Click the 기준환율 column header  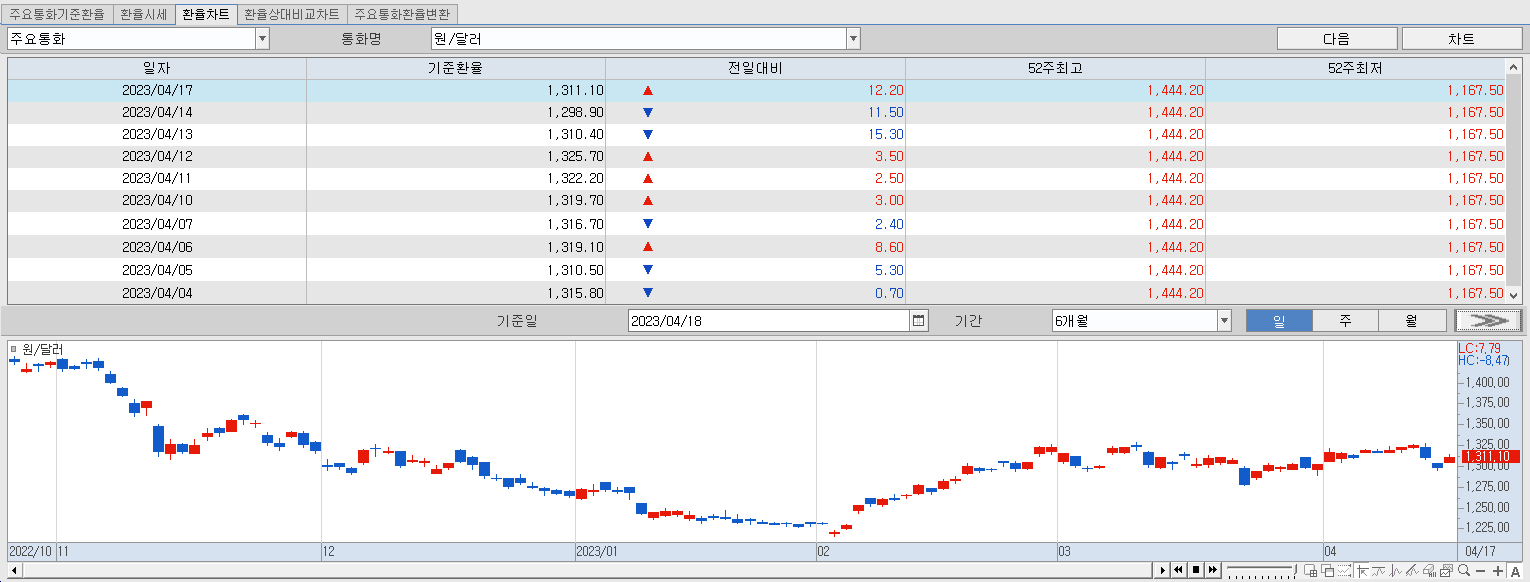(x=455, y=68)
